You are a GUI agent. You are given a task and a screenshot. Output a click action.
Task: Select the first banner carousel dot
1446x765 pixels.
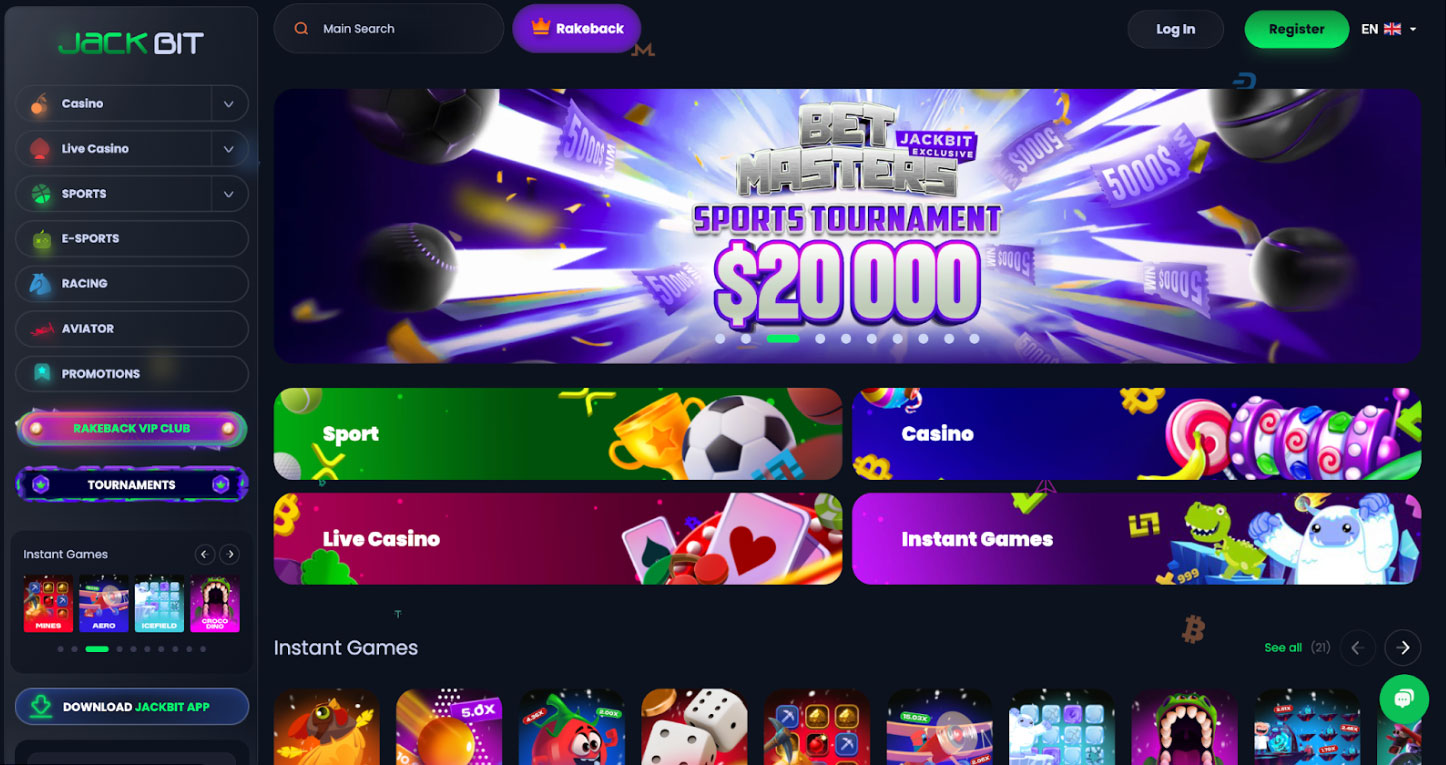click(720, 339)
